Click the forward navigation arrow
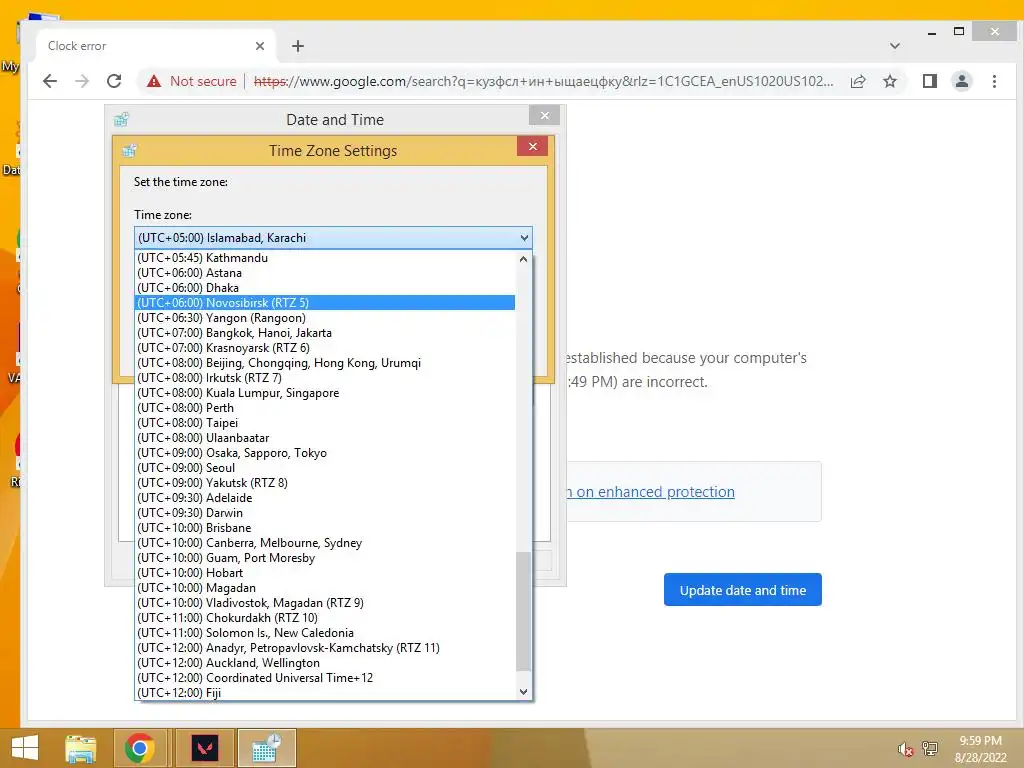Image resolution: width=1024 pixels, height=768 pixels. 82,81
